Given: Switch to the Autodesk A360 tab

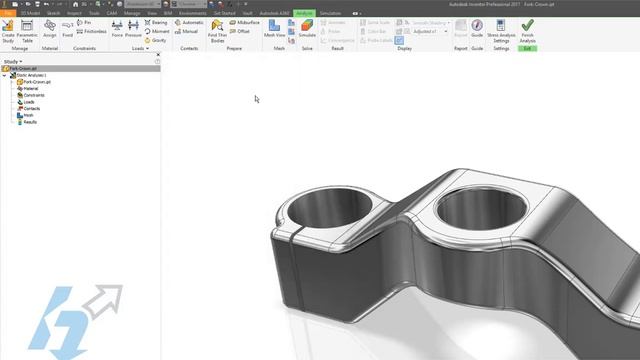Looking at the screenshot, I should point(274,13).
